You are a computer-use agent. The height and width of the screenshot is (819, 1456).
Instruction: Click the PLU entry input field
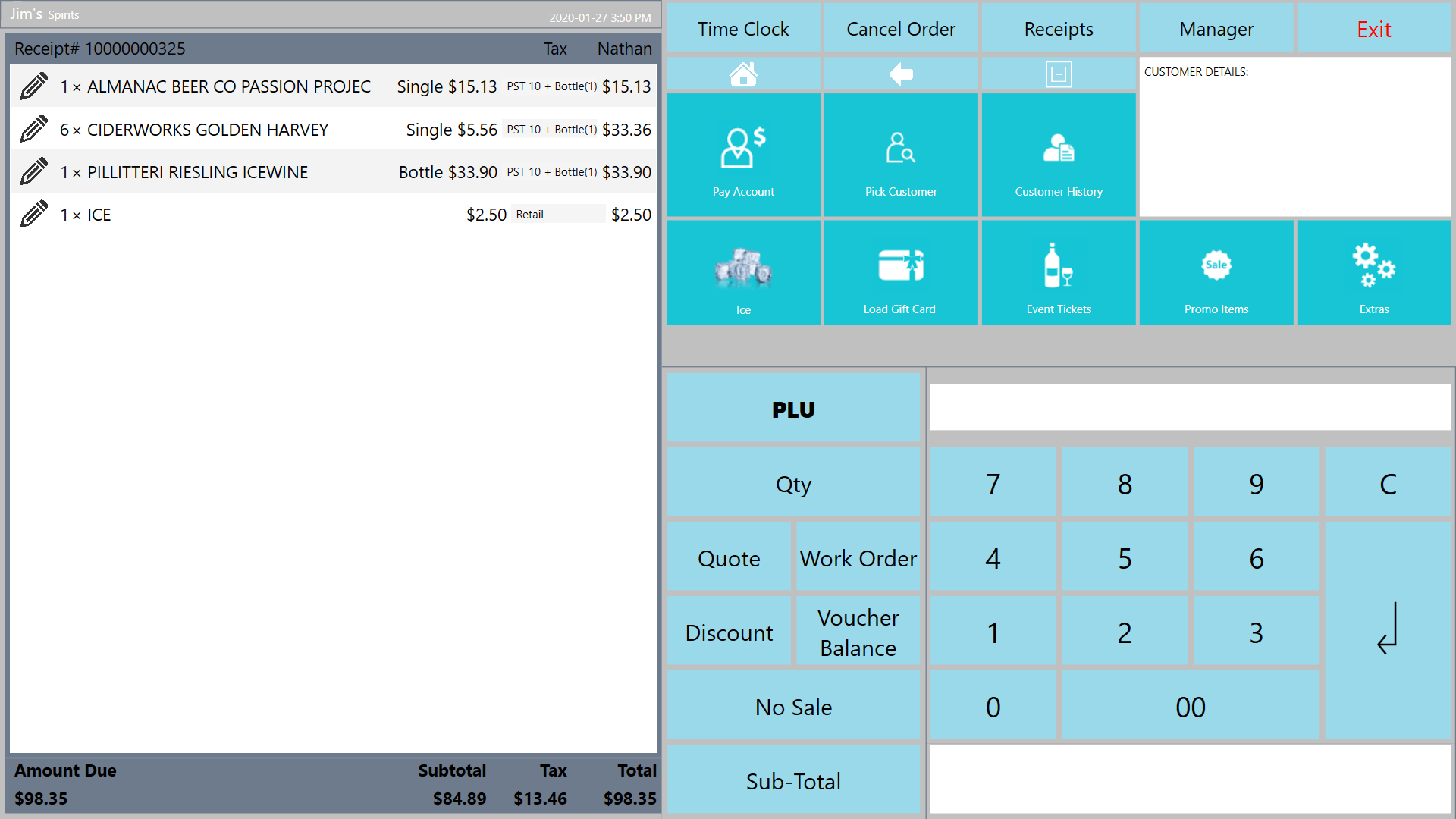tap(1190, 408)
